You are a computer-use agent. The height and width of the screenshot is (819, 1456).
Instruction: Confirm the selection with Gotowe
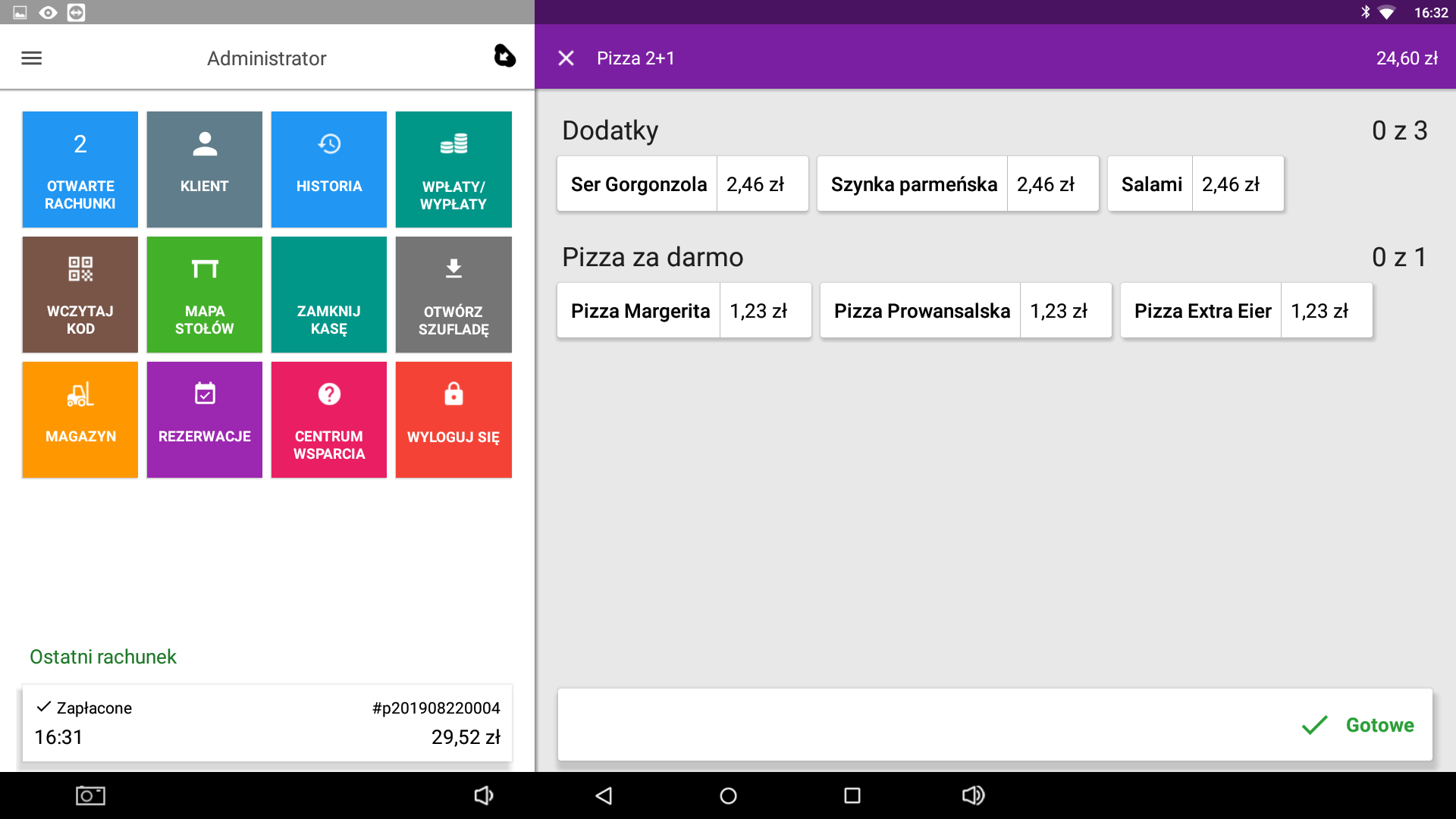point(1359,725)
